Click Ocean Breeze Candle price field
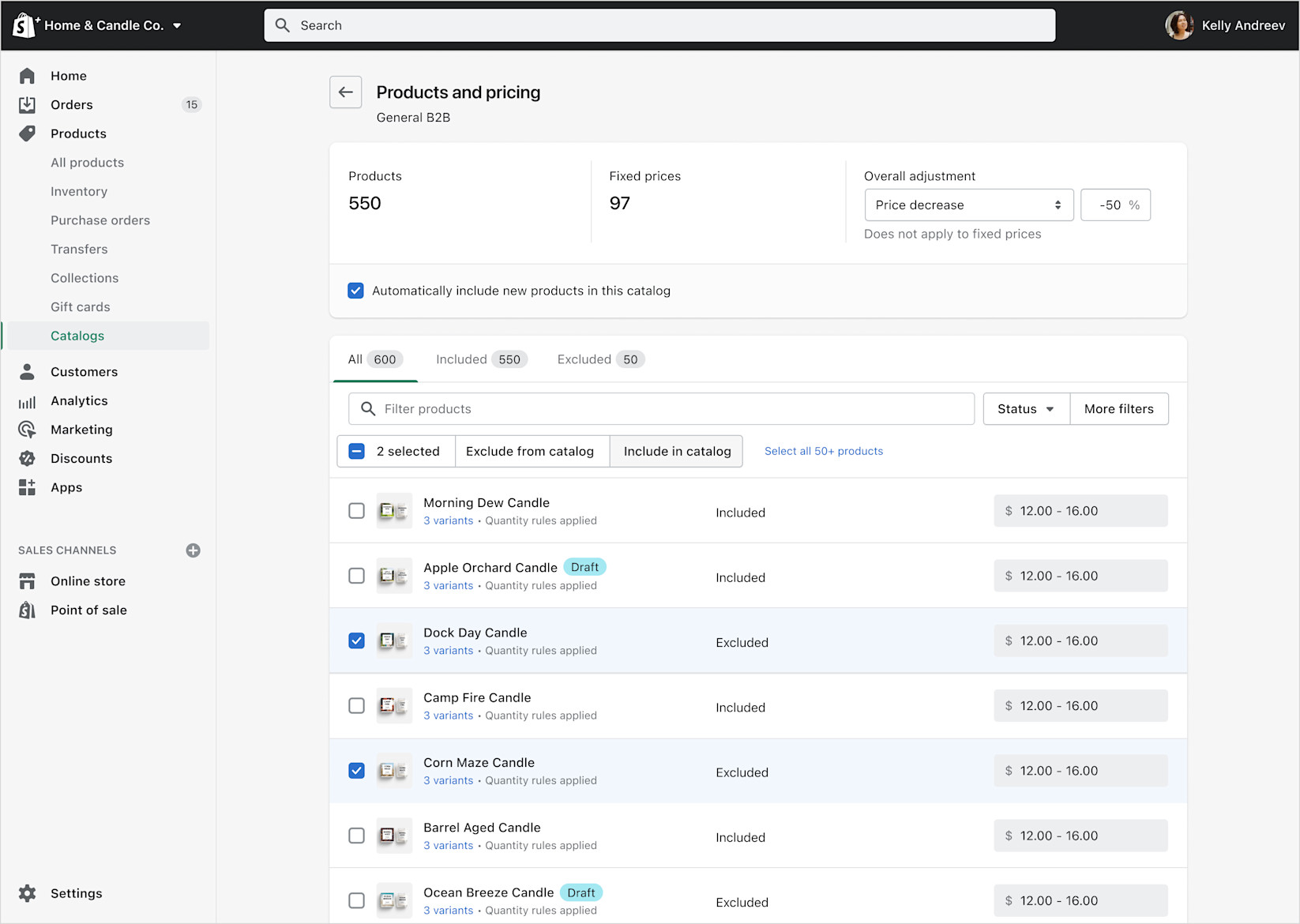This screenshot has height=924, width=1300. pos(1080,900)
